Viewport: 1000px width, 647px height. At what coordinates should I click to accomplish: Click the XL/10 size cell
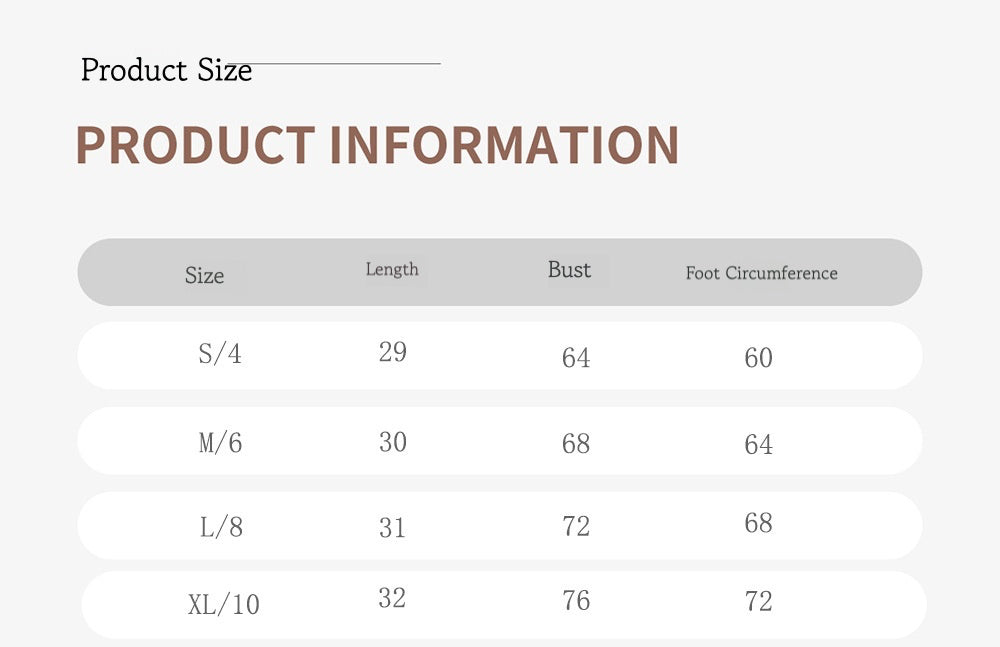223,604
